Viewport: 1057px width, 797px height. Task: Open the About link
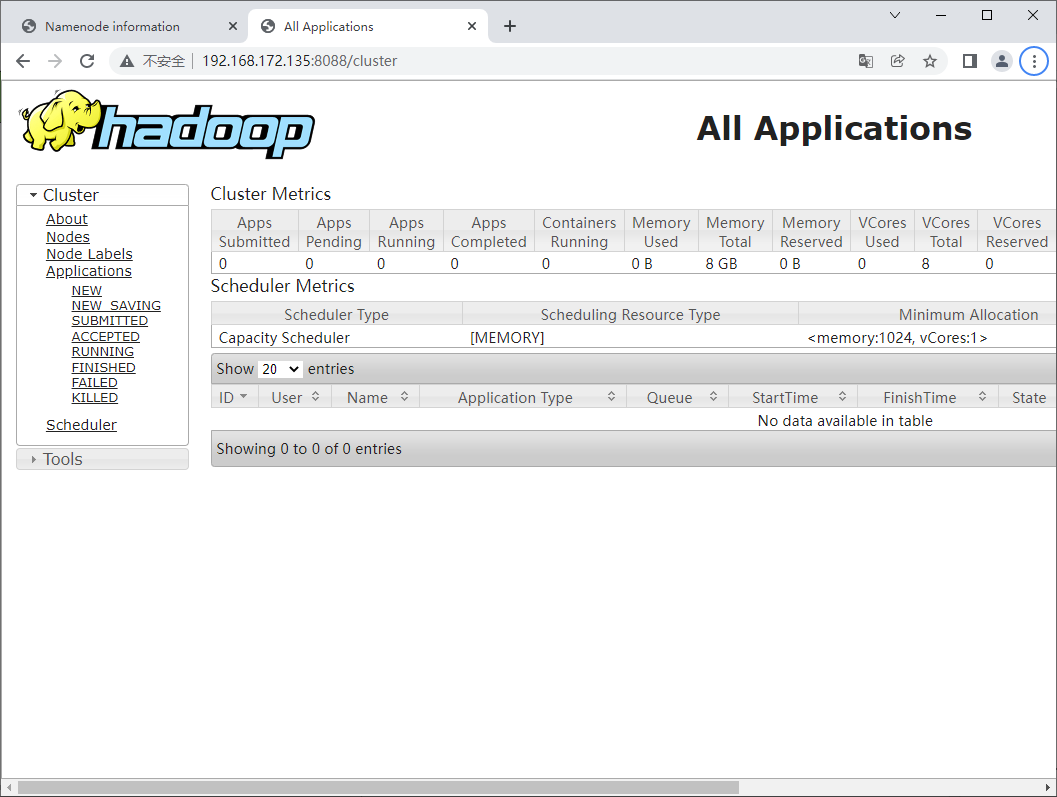[x=67, y=219]
